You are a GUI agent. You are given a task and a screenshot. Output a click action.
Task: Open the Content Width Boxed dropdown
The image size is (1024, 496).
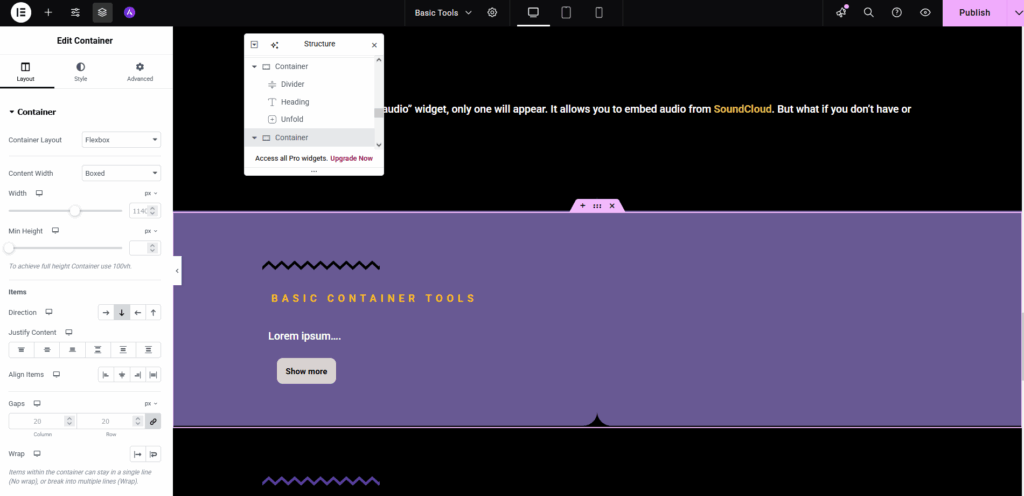coord(121,173)
